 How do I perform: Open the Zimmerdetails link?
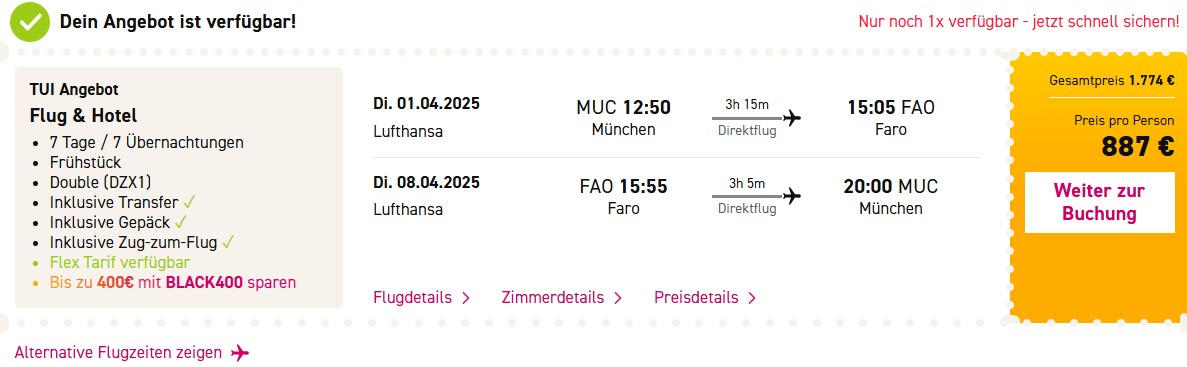coord(553,297)
